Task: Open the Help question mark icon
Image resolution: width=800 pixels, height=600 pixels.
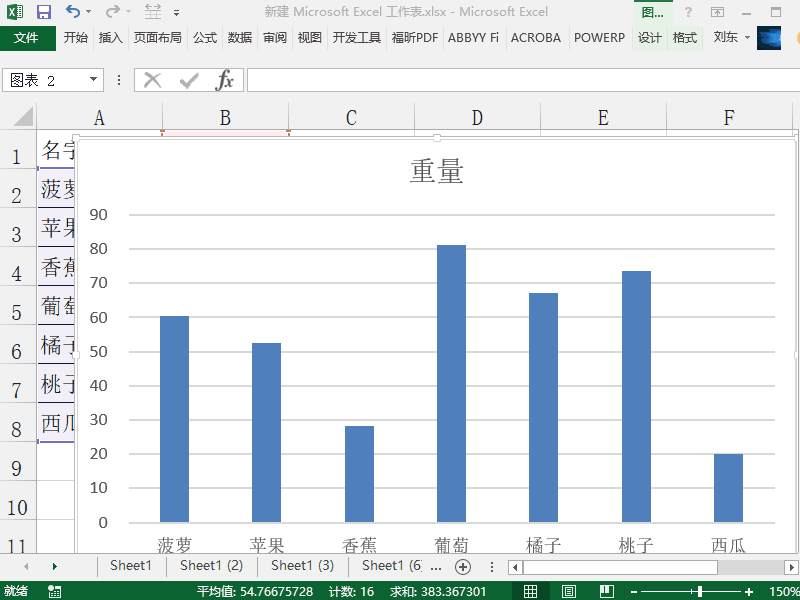Action: tap(688, 12)
